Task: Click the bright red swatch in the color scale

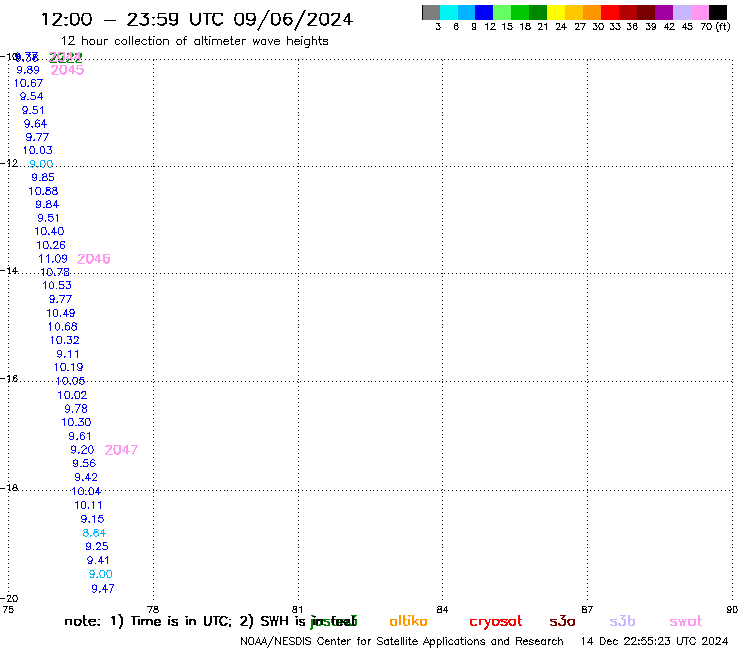Action: point(610,12)
